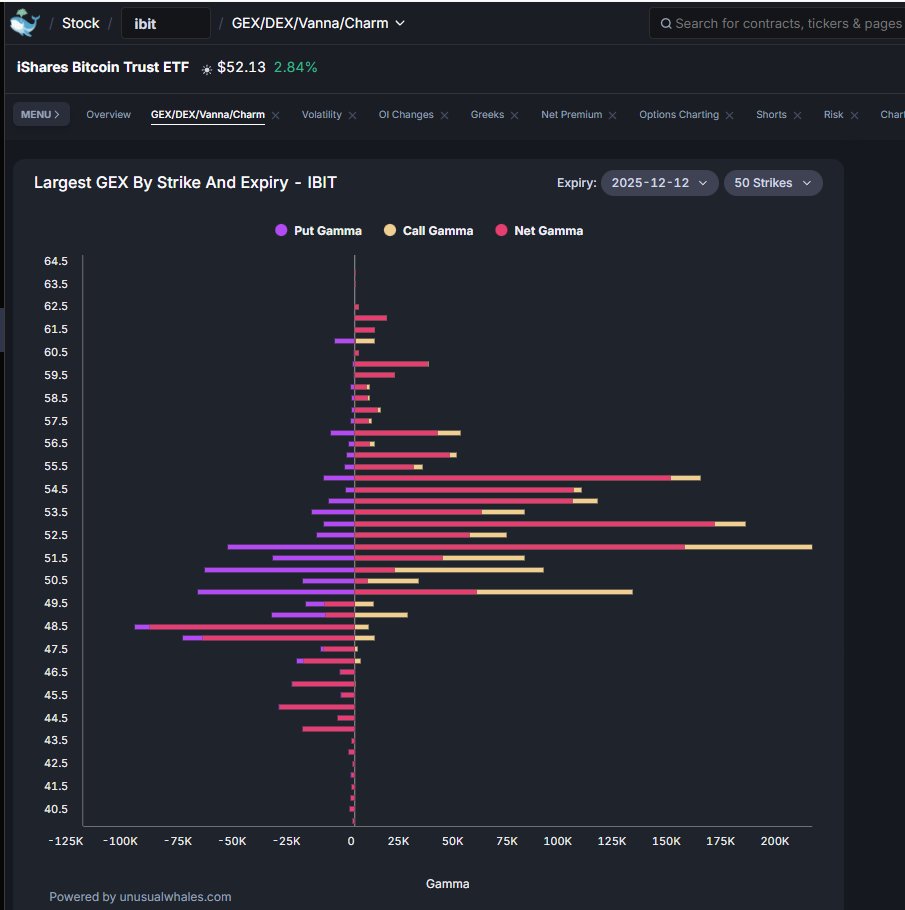
Task: Click the 40.5 strike axis label
Action: point(56,809)
